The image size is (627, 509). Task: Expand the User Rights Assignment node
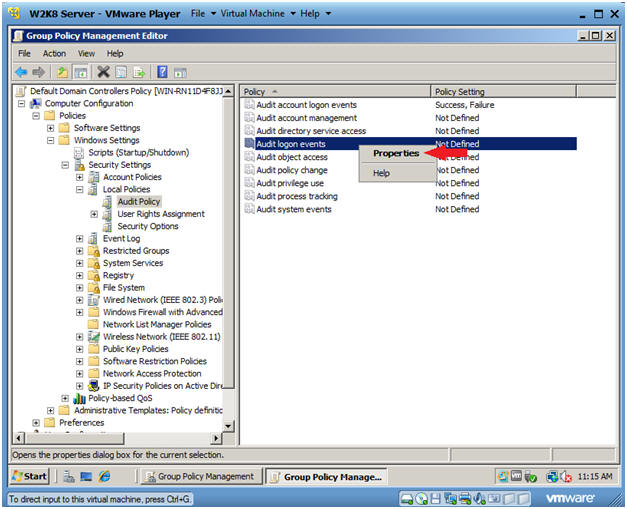click(94, 214)
